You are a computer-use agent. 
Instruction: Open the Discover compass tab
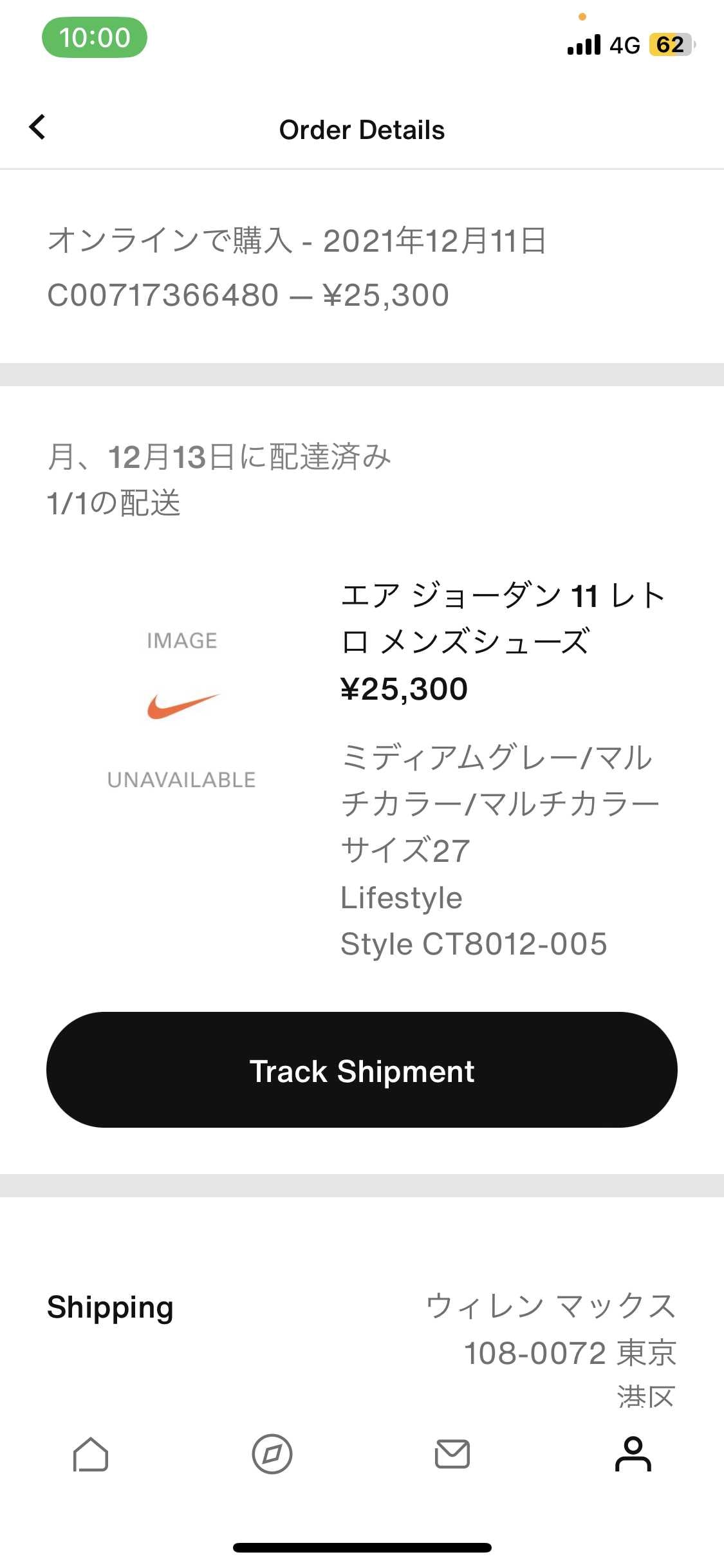click(x=272, y=1455)
